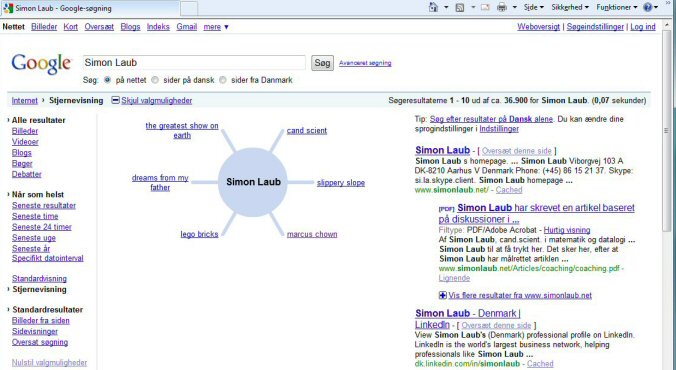Open the Avanceret søgning link
The image size is (676, 370).
365,63
